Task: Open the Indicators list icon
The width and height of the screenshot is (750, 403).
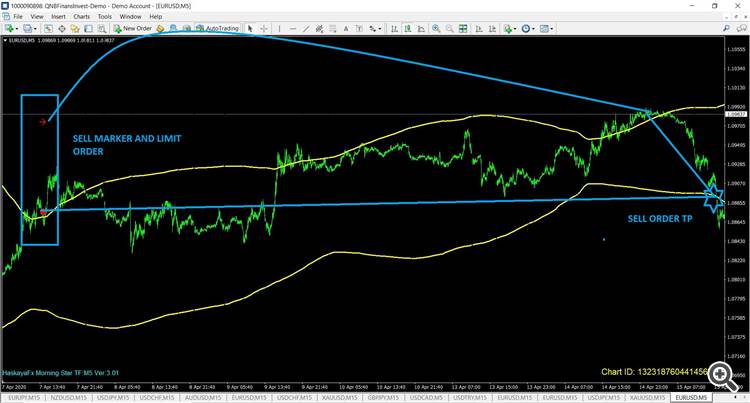Action: point(507,29)
